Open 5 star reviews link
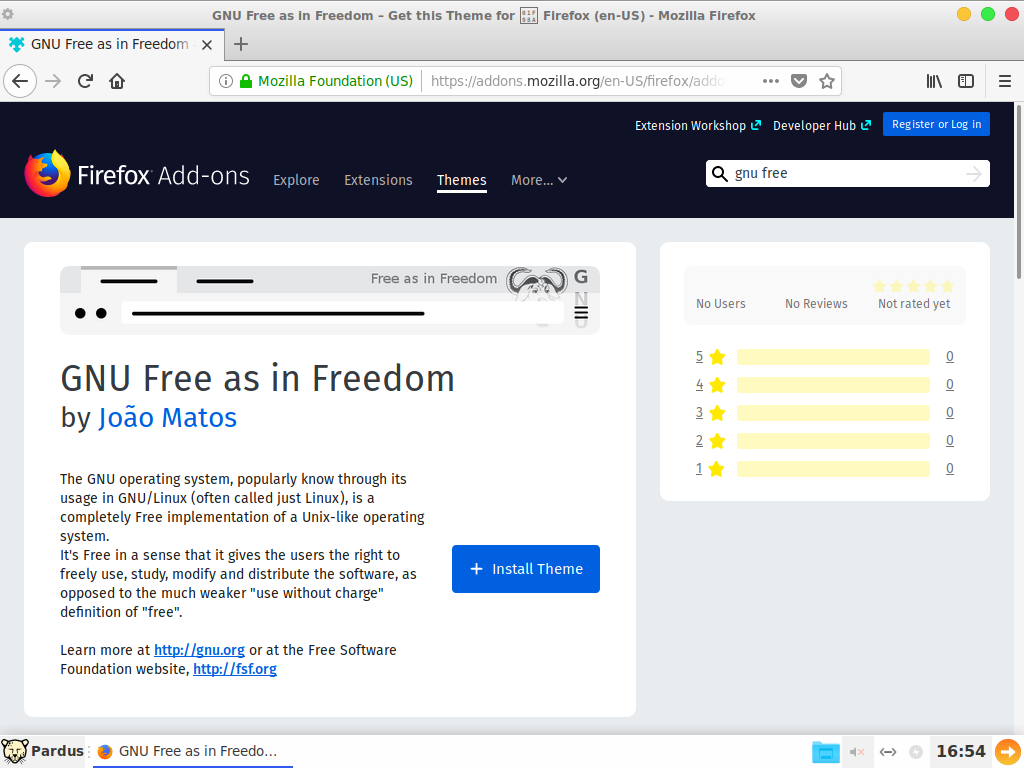Viewport: 1024px width, 768px height. (x=699, y=357)
